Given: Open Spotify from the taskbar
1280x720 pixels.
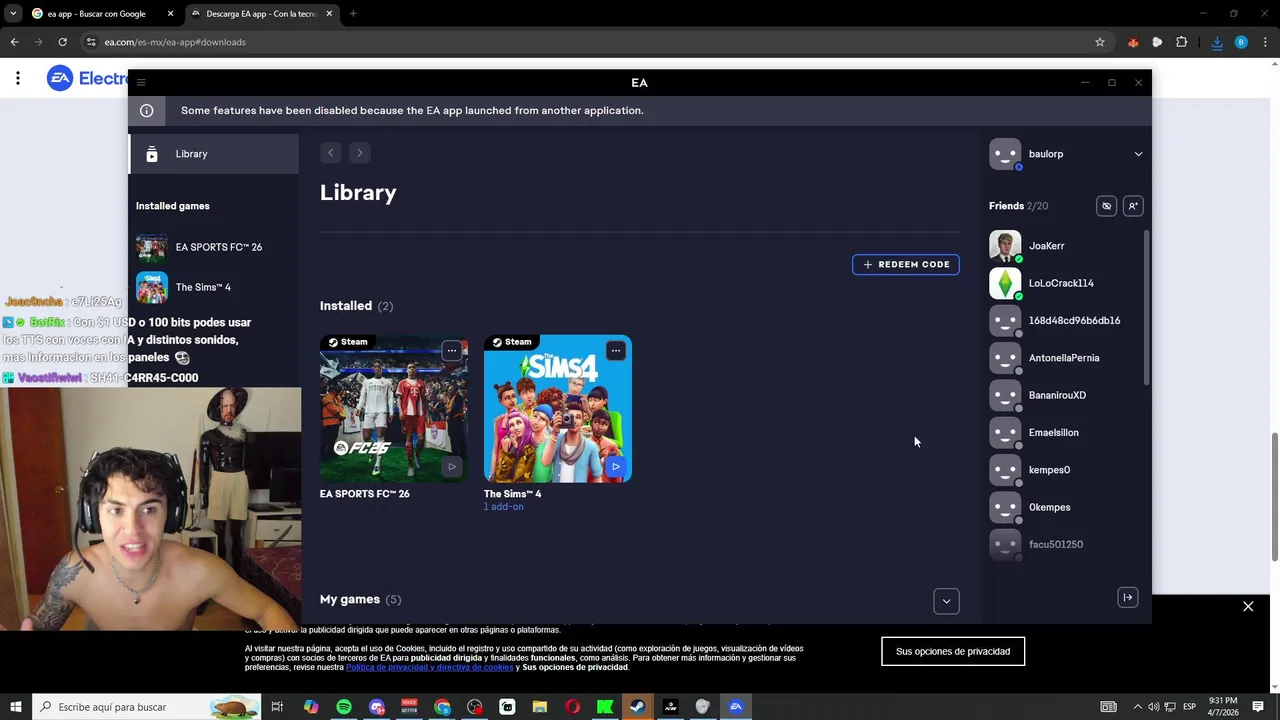Looking at the screenshot, I should [344, 707].
